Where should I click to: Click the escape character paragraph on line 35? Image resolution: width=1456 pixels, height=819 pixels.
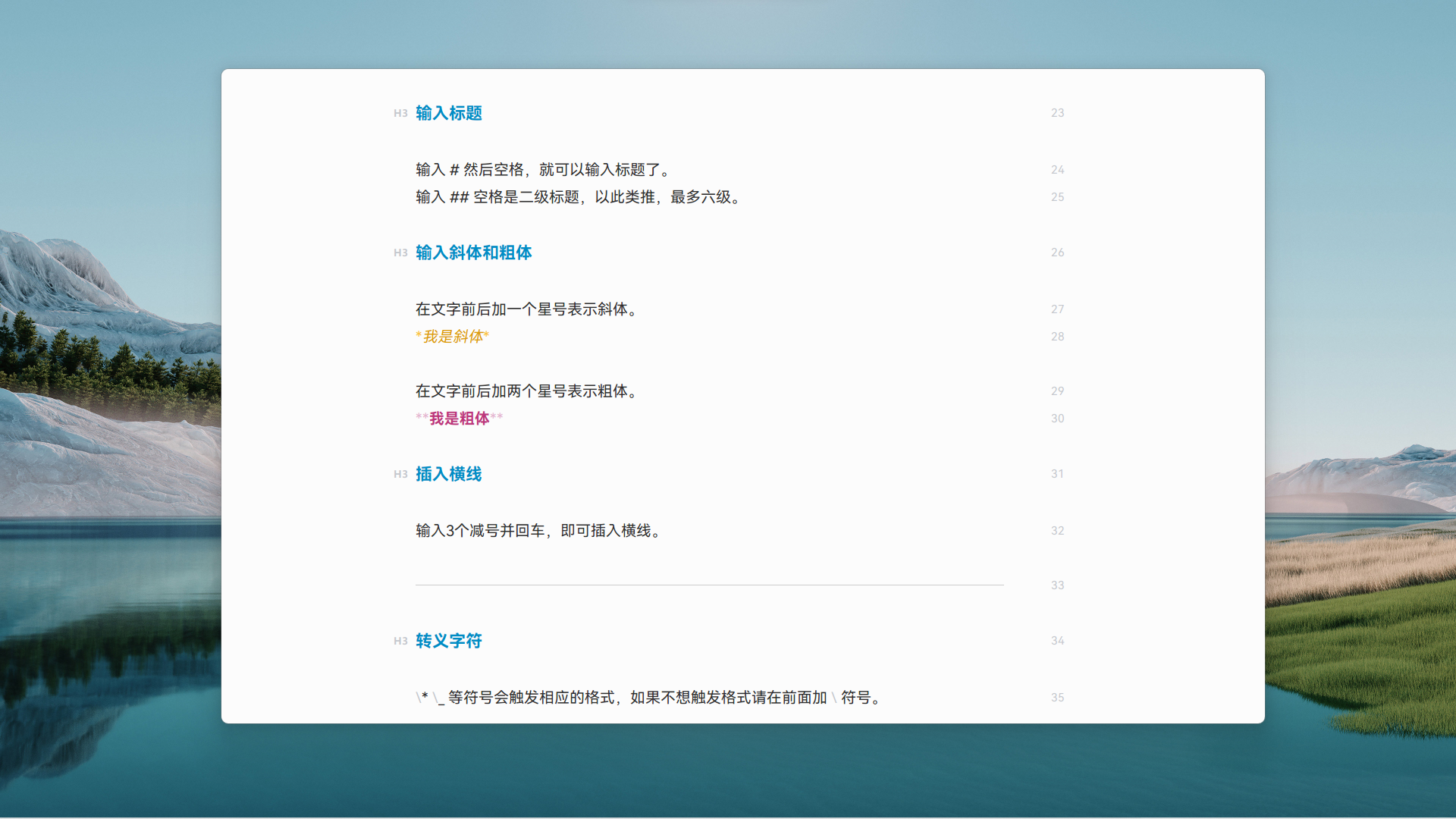[648, 698]
